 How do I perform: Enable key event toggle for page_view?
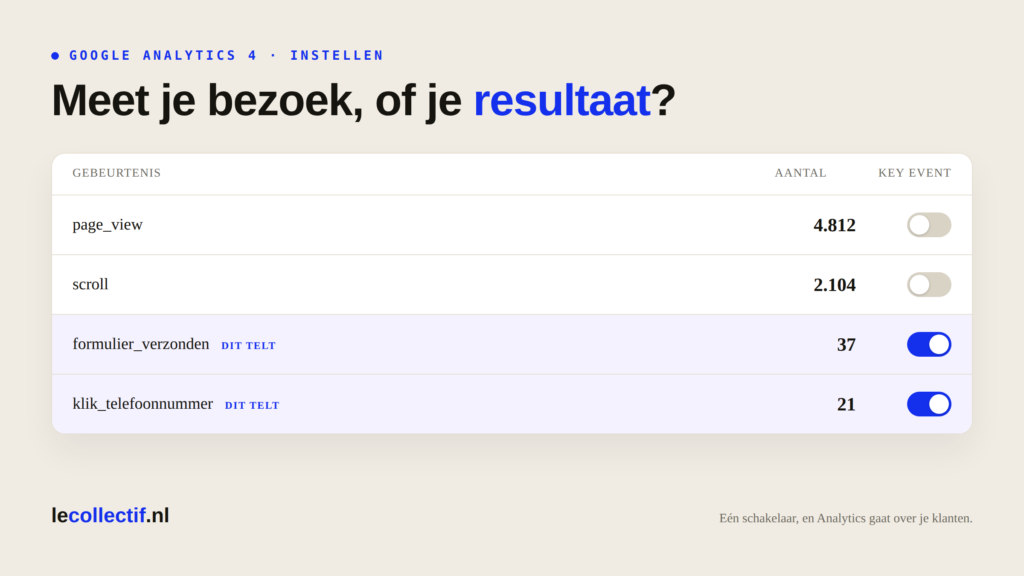(929, 225)
